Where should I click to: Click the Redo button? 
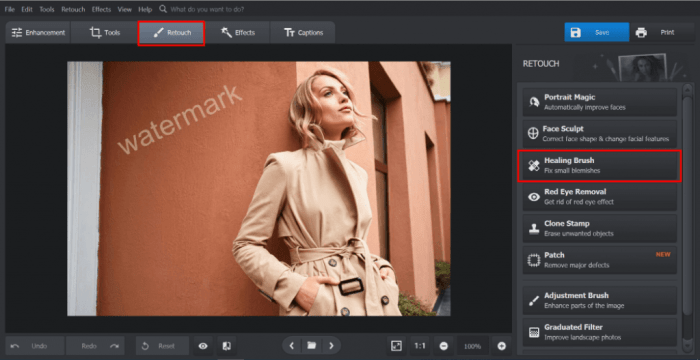click(x=96, y=346)
